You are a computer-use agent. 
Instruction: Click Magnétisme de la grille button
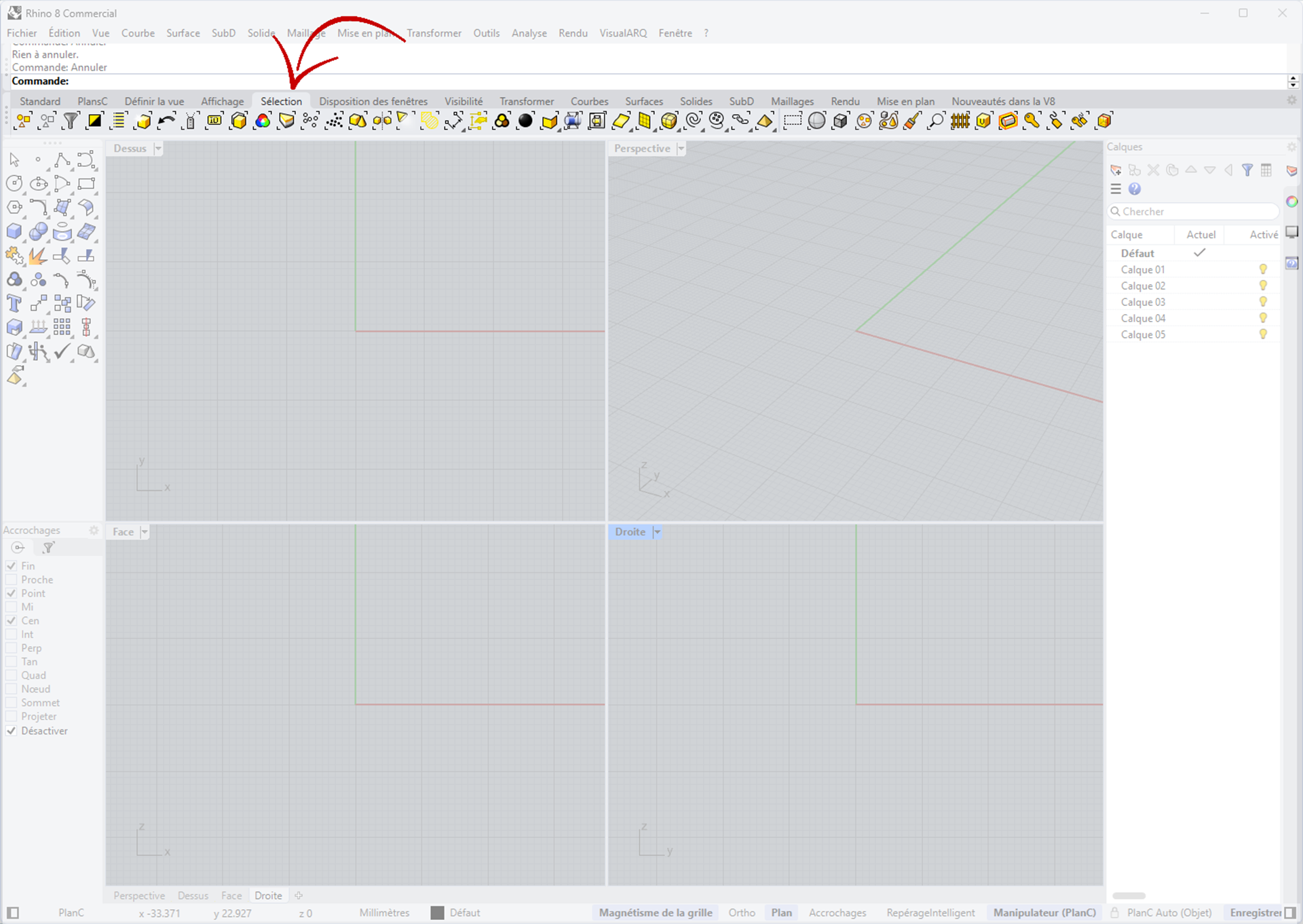coord(656,913)
